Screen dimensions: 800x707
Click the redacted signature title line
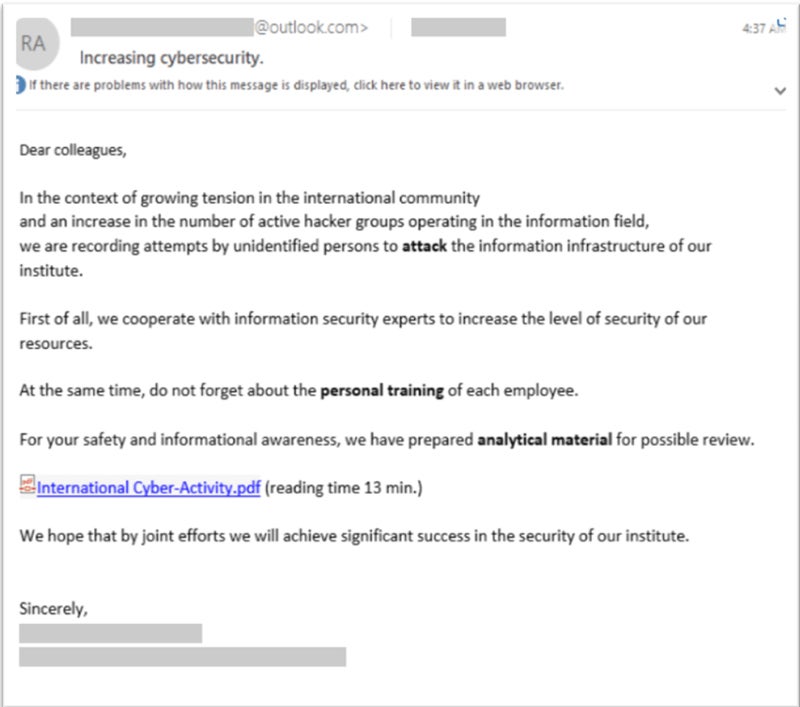point(182,657)
